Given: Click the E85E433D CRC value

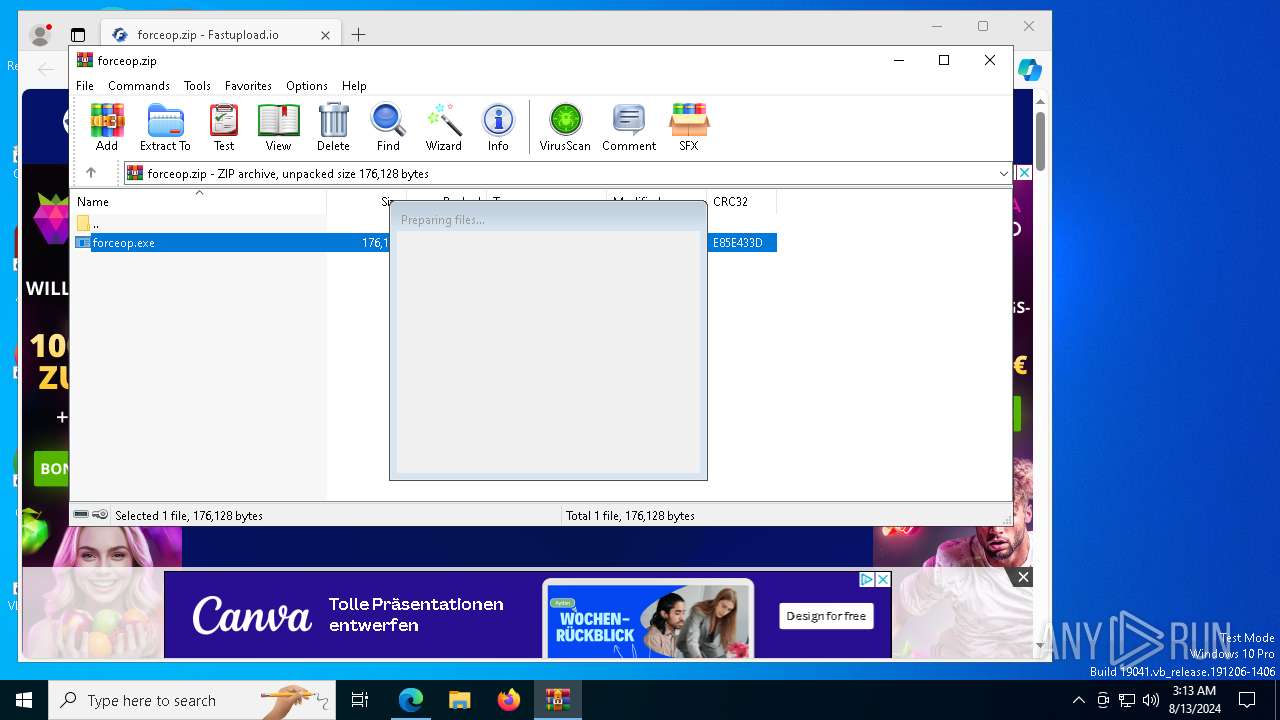Looking at the screenshot, I should tap(738, 243).
